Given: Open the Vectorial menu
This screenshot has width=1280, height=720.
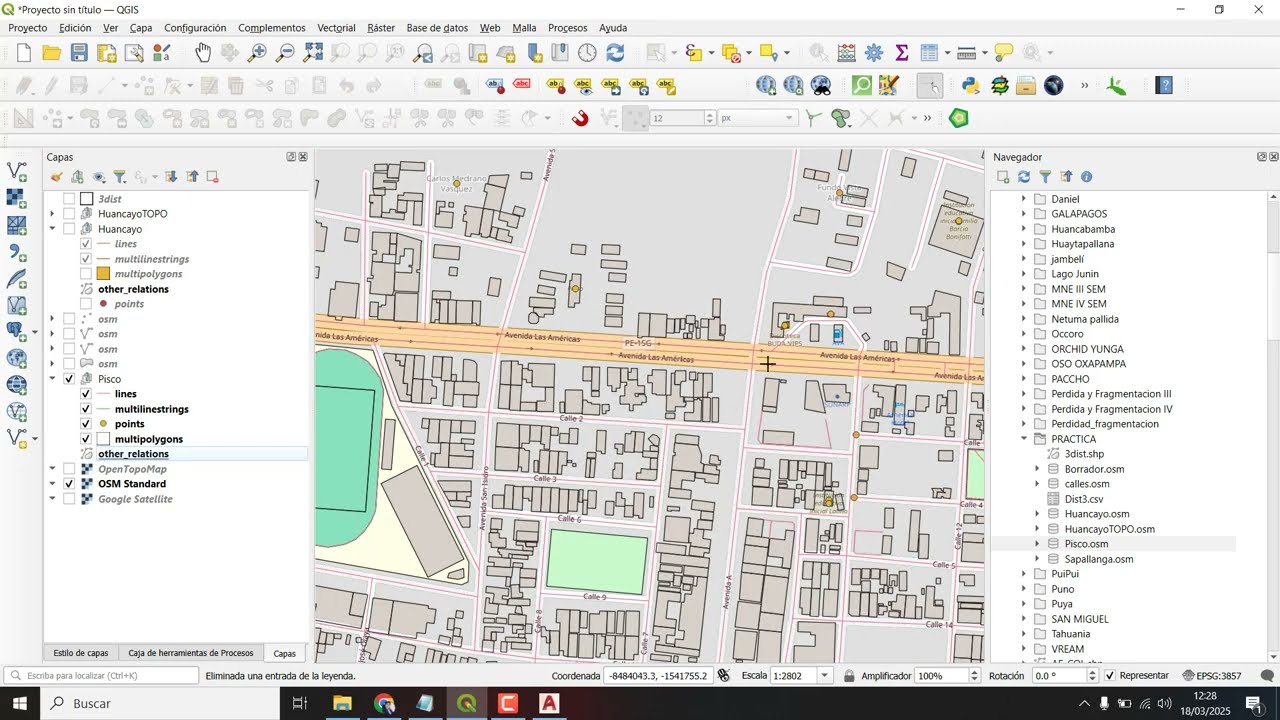Looking at the screenshot, I should click(337, 28).
